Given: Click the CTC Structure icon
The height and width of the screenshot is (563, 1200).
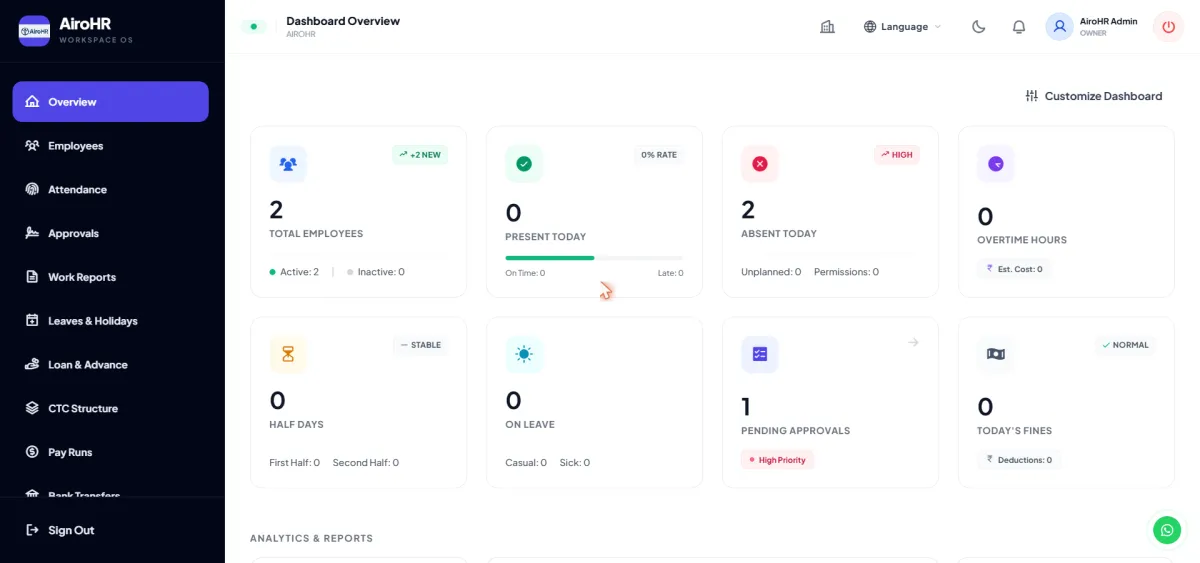Looking at the screenshot, I should (31, 408).
